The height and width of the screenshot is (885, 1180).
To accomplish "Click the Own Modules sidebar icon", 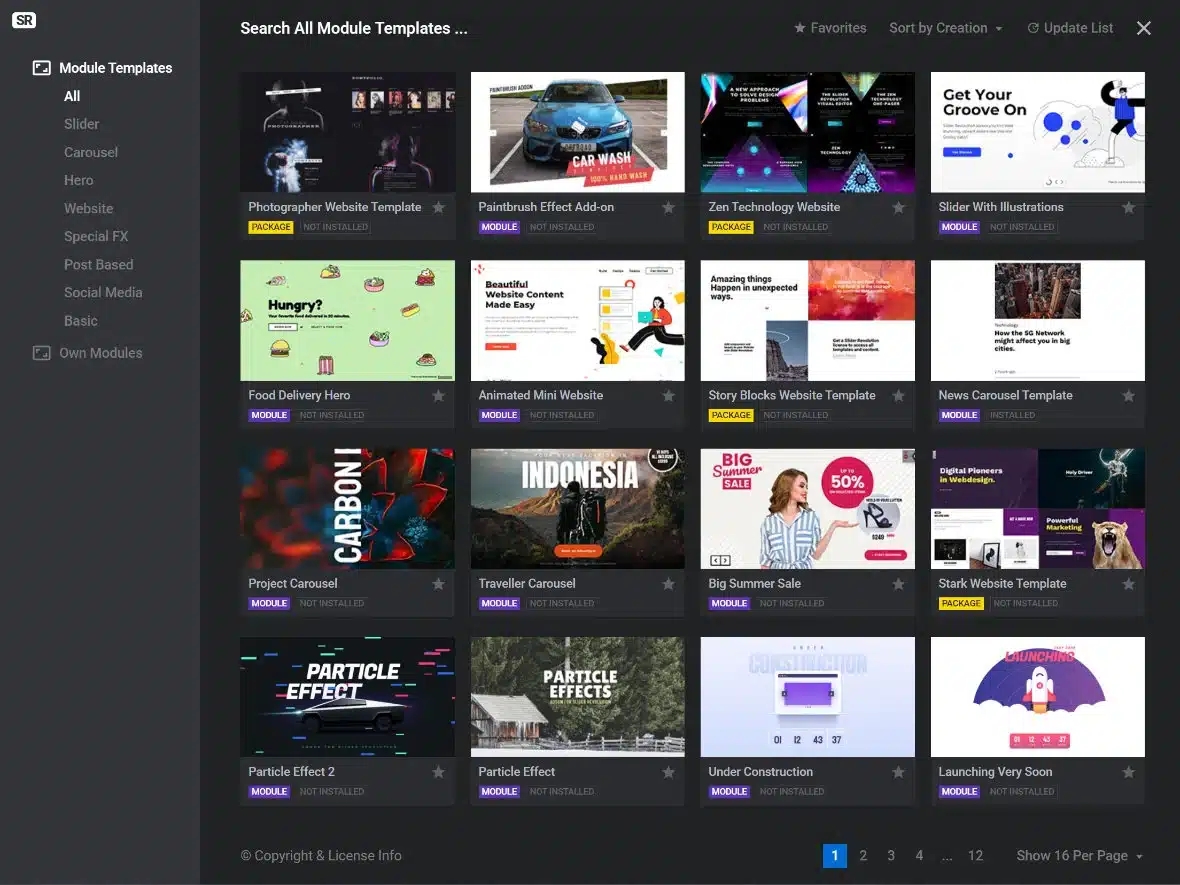I will click(x=41, y=353).
